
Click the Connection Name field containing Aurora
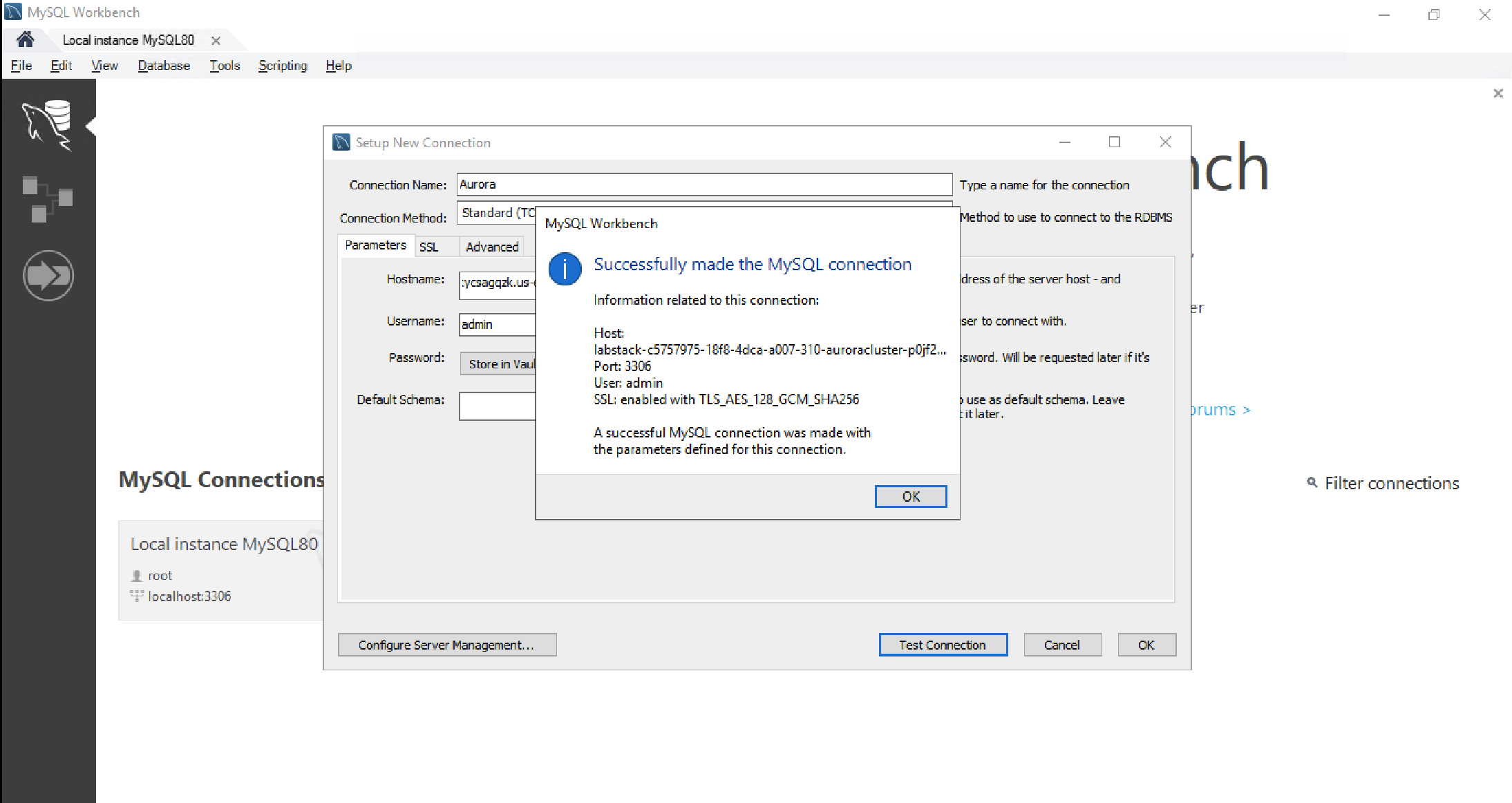[704, 185]
